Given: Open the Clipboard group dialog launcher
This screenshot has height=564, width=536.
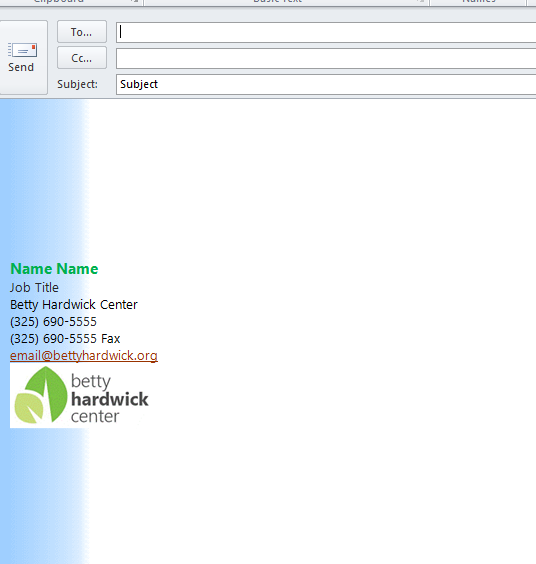Looking at the screenshot, I should 136,1.
